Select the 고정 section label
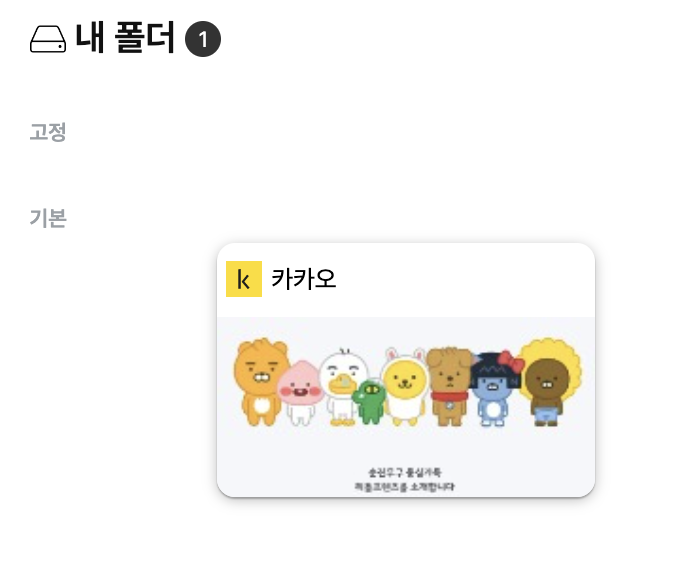The width and height of the screenshot is (674, 574). pyautogui.click(x=48, y=132)
